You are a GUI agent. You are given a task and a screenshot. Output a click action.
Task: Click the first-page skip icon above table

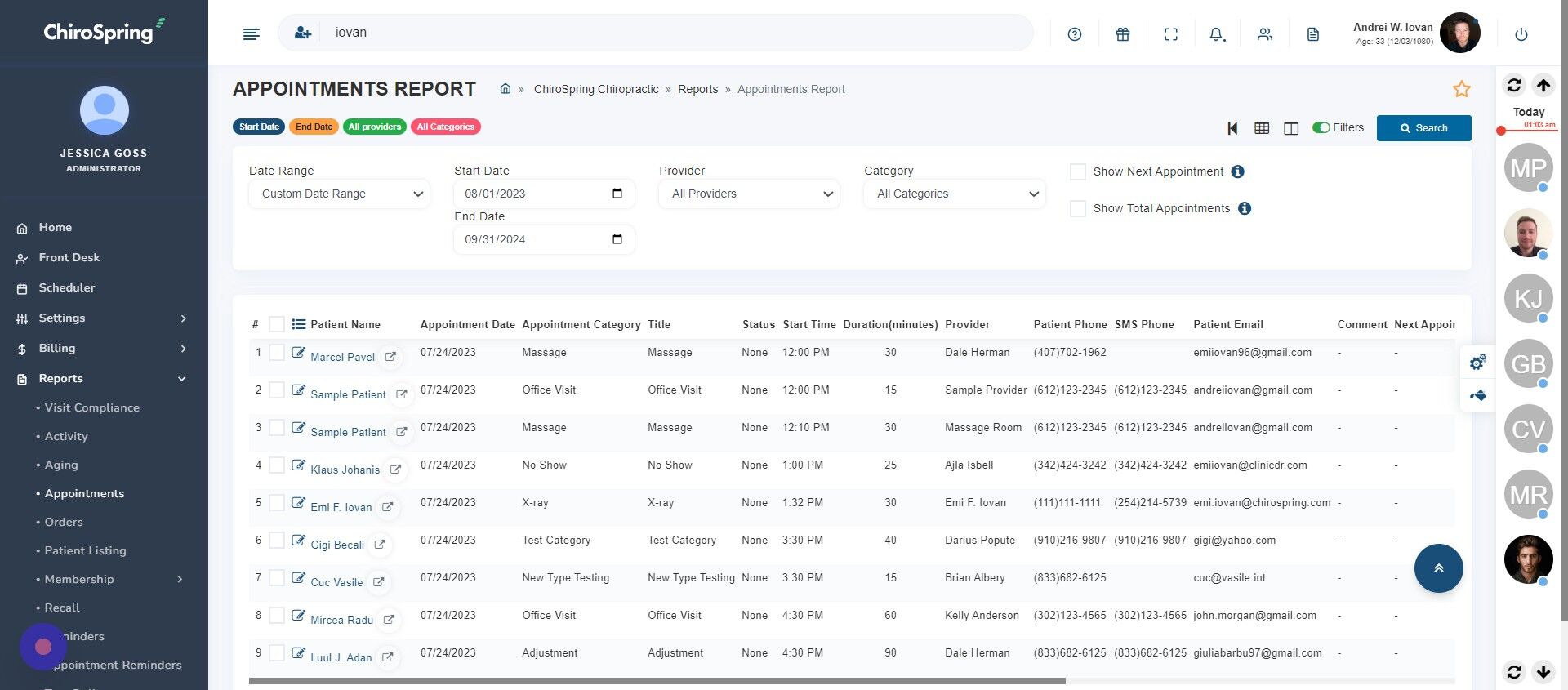pyautogui.click(x=1232, y=128)
